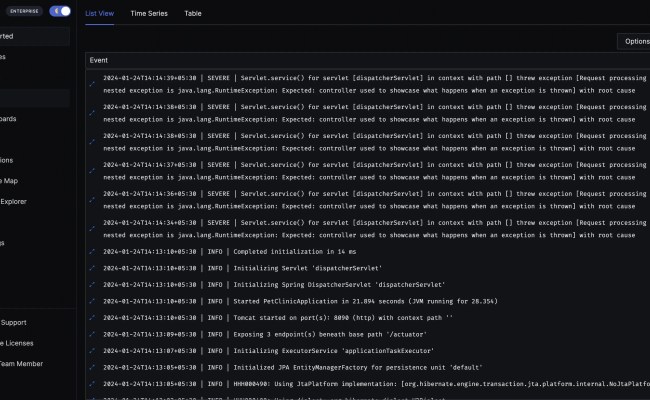Expand the 14:14:37 SEVERE log entry icon

coord(92,171)
